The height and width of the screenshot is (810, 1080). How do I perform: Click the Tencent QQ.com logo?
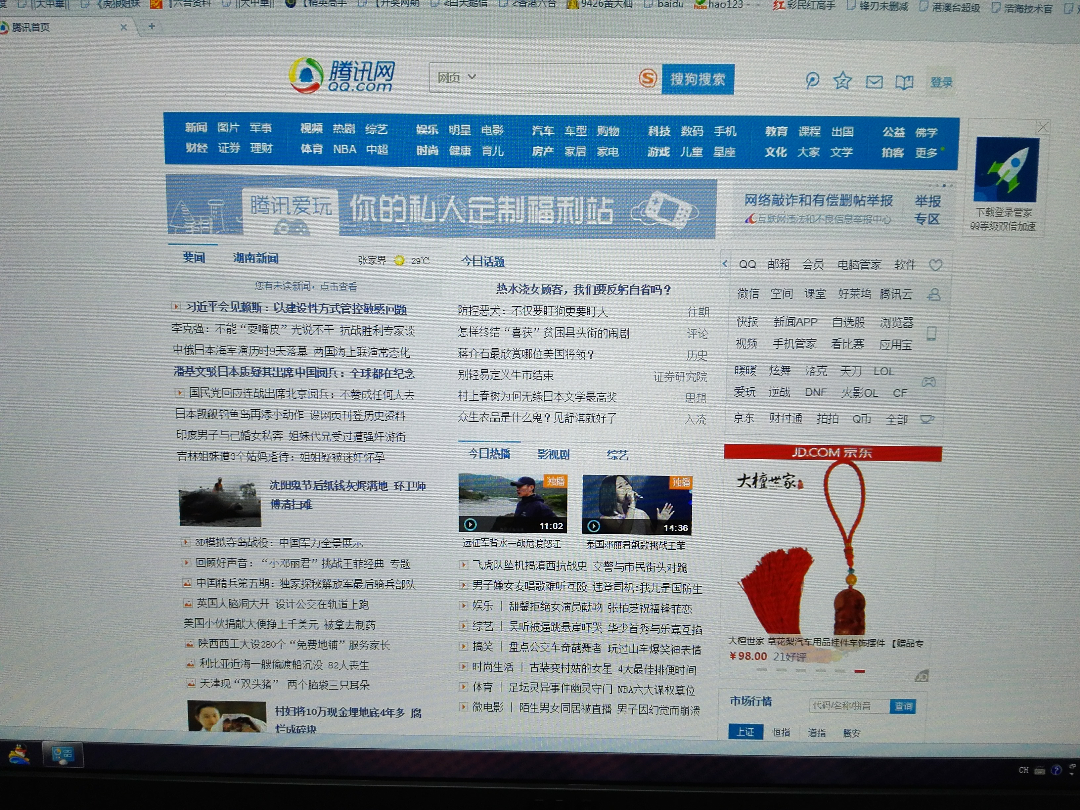(x=342, y=76)
